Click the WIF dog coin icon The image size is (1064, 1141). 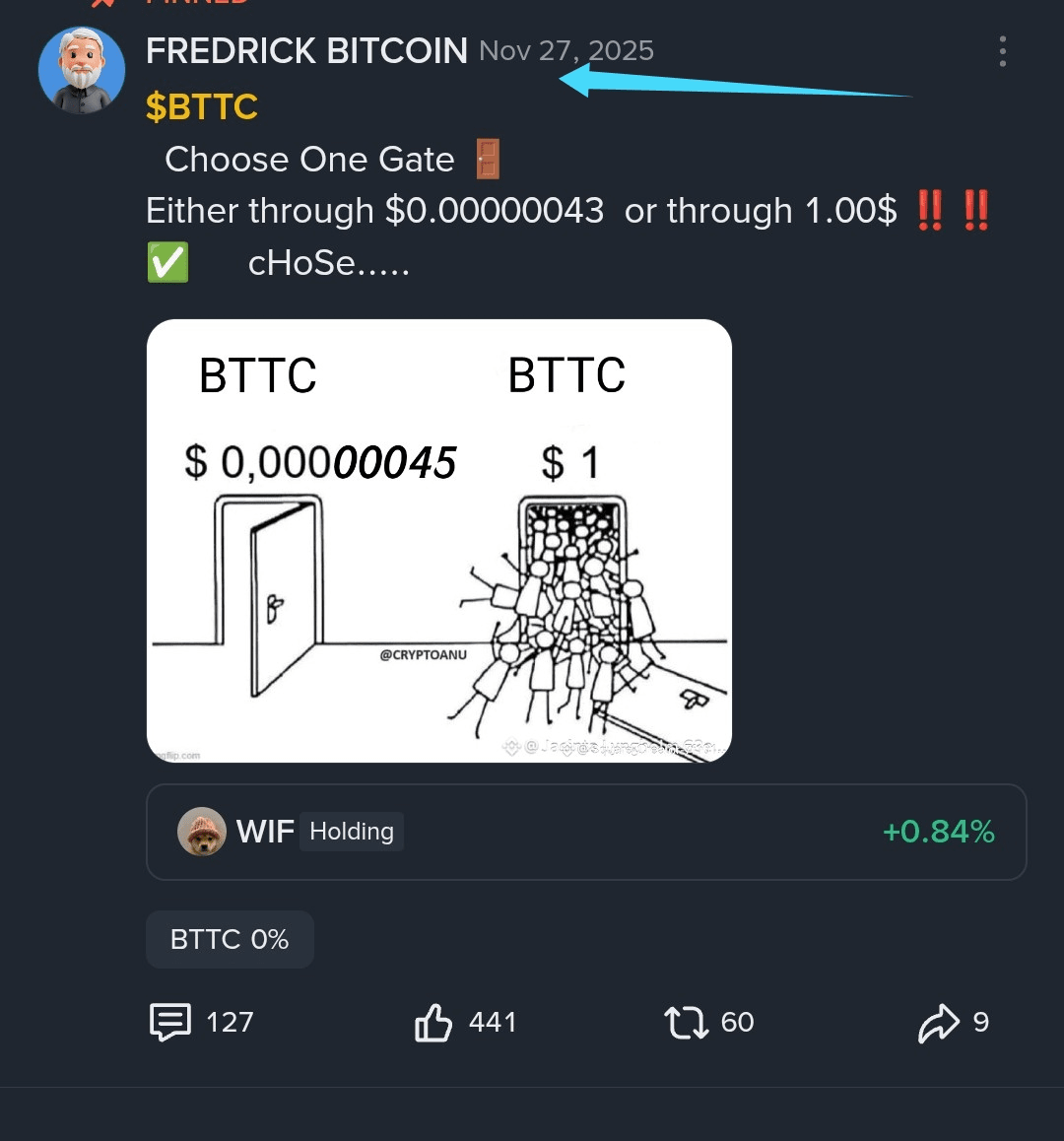(202, 831)
